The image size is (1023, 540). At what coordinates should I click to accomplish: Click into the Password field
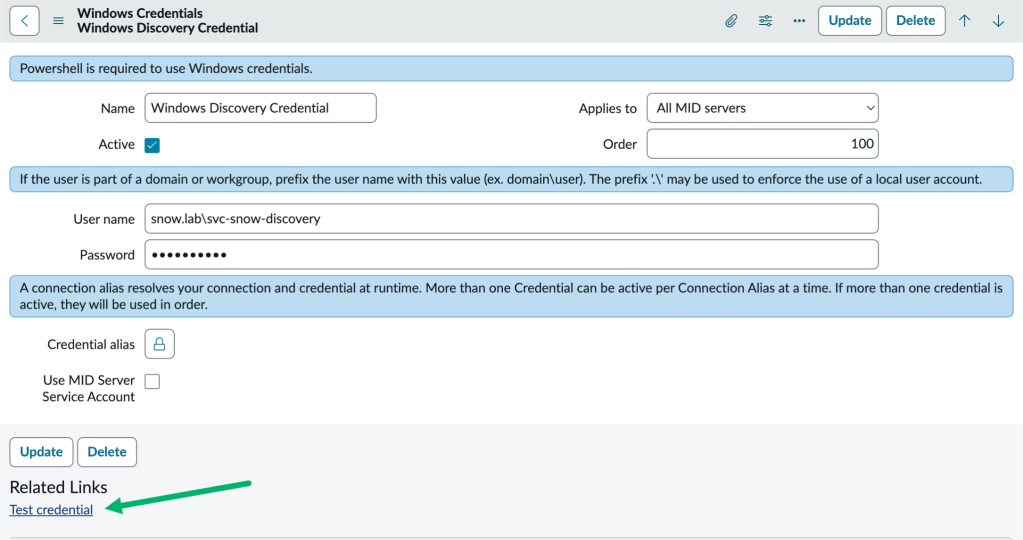point(511,254)
